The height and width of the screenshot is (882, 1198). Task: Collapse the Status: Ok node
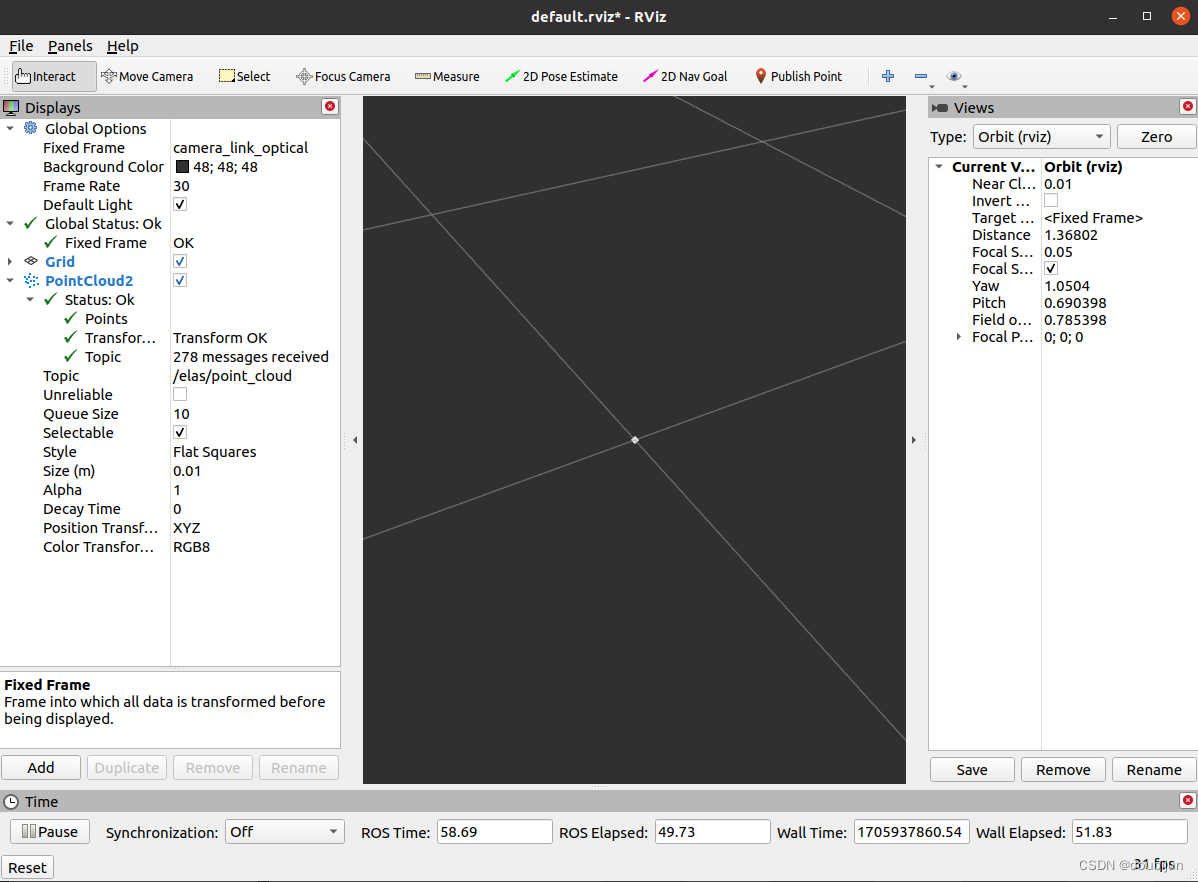(x=31, y=300)
